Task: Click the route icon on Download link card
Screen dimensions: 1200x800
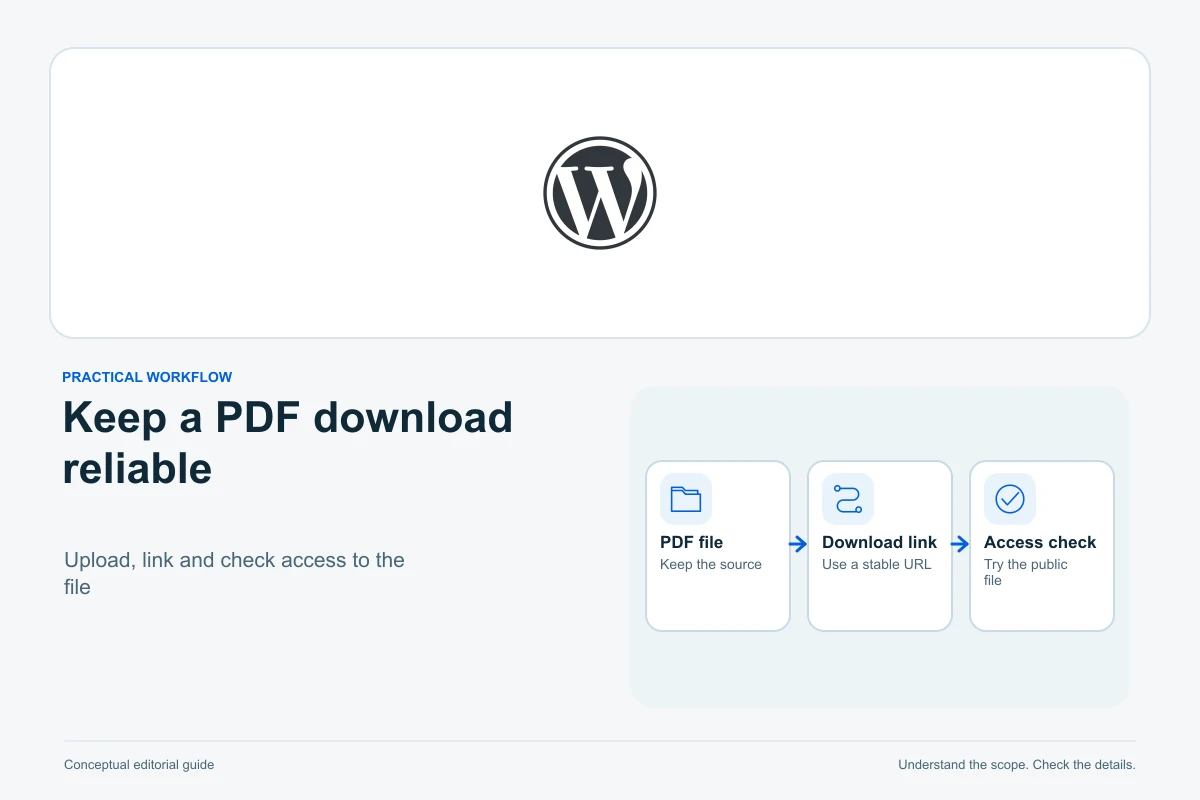Action: tap(848, 499)
